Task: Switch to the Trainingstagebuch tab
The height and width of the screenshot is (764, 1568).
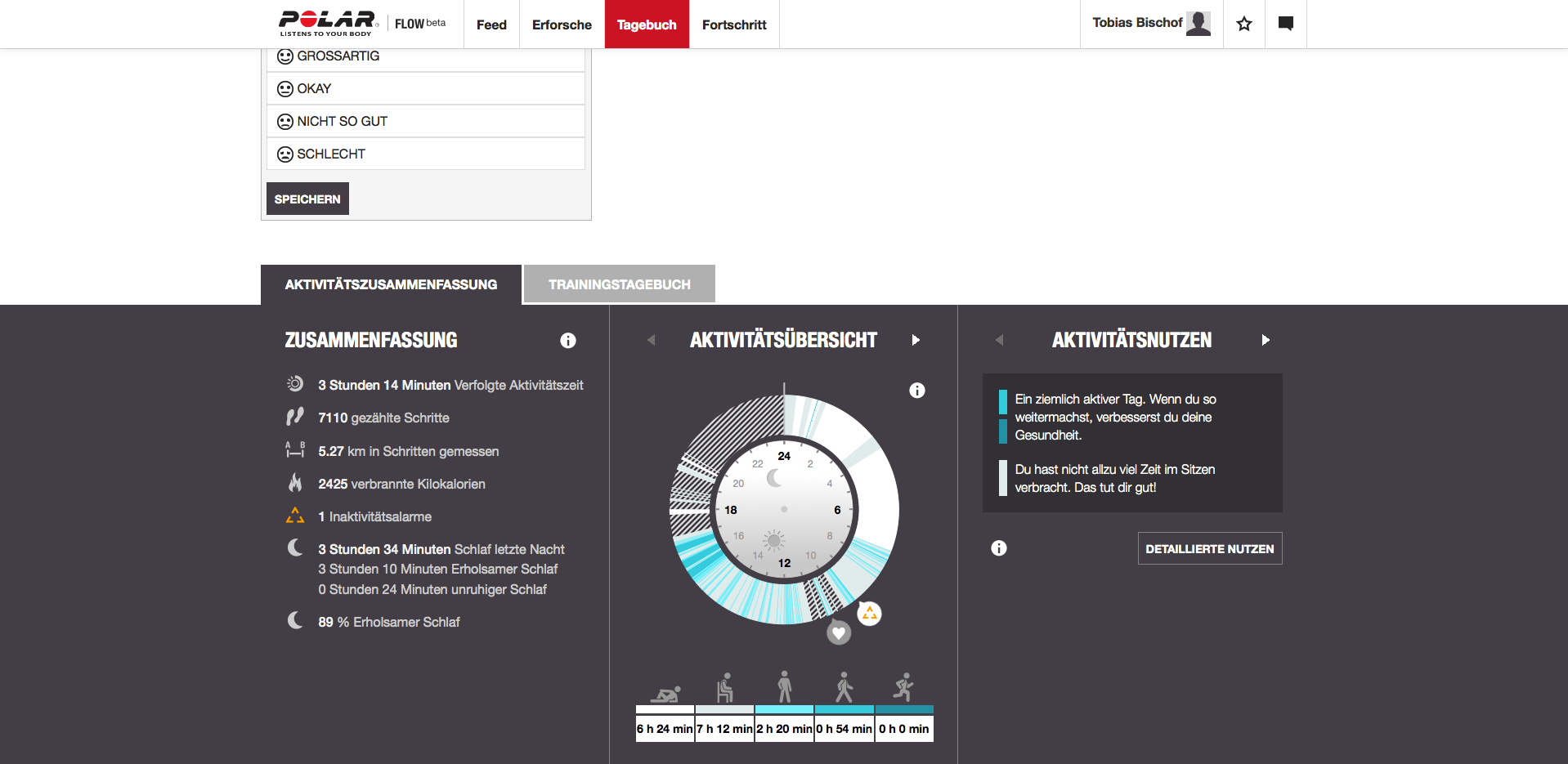Action: click(619, 284)
